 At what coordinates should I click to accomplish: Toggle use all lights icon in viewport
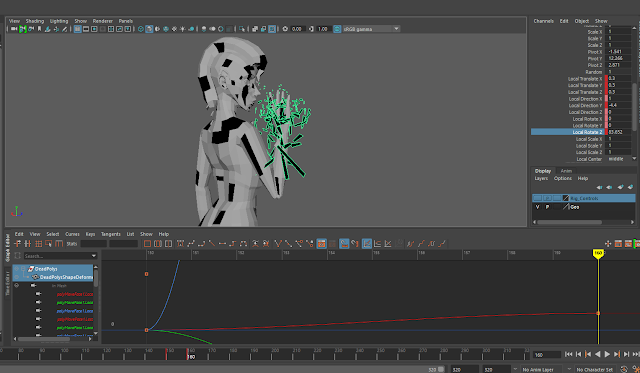click(182, 29)
